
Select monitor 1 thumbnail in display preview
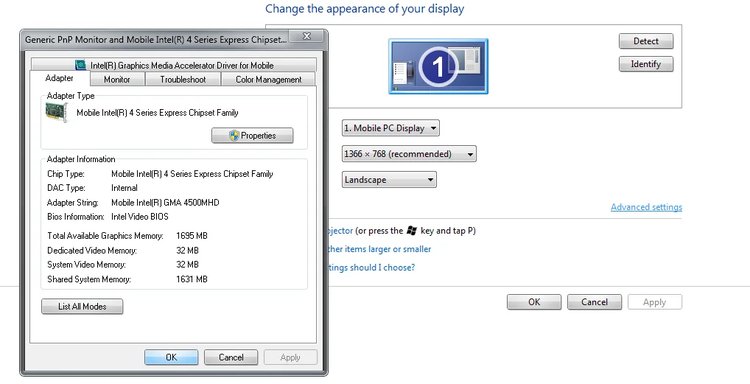[x=438, y=66]
